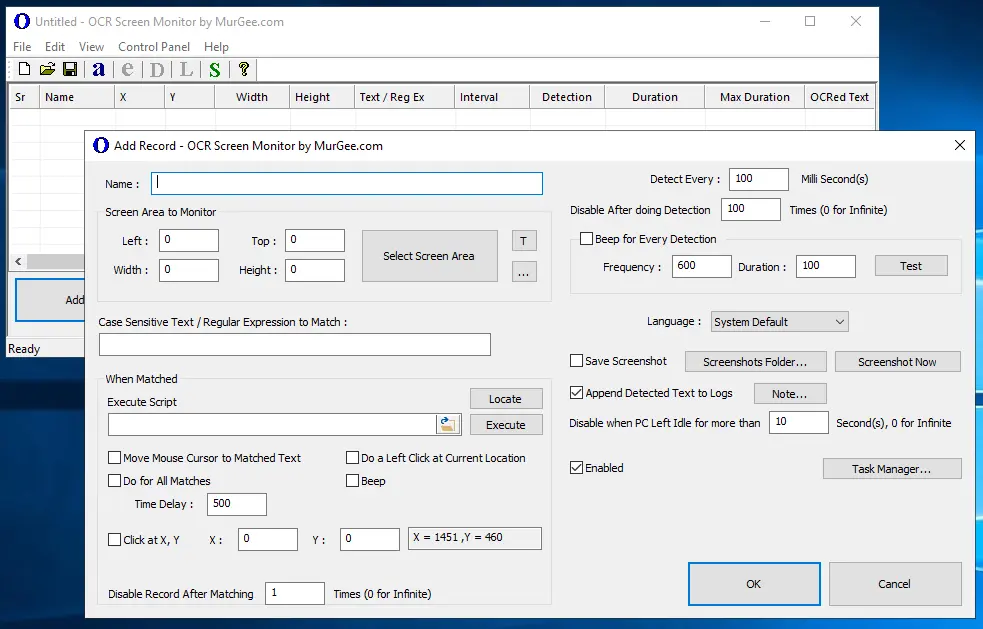Click the Test beep button
This screenshot has height=629, width=983.
911,266
